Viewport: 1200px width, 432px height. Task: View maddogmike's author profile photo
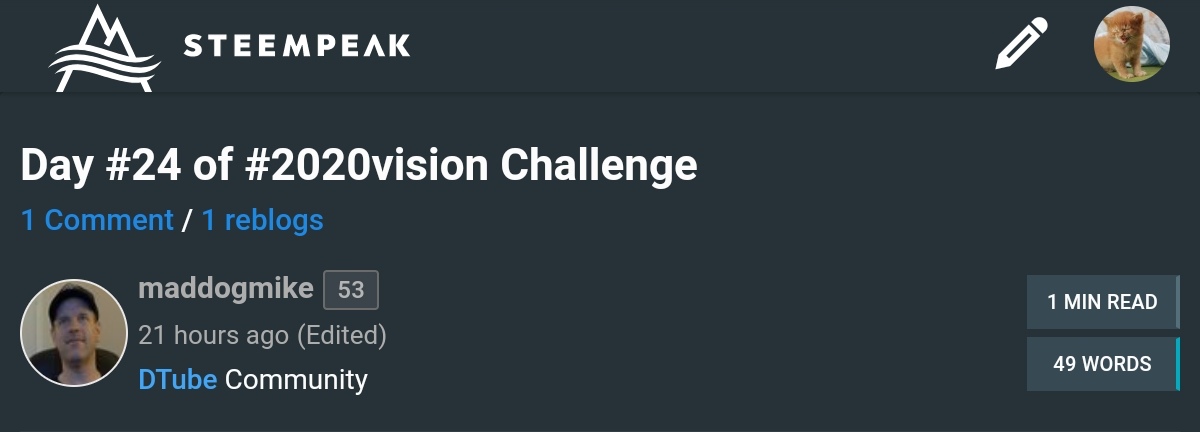[x=74, y=333]
